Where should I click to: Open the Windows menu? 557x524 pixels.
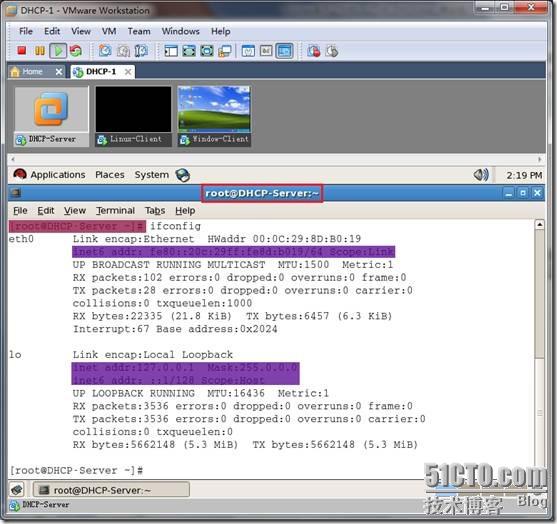(x=180, y=31)
